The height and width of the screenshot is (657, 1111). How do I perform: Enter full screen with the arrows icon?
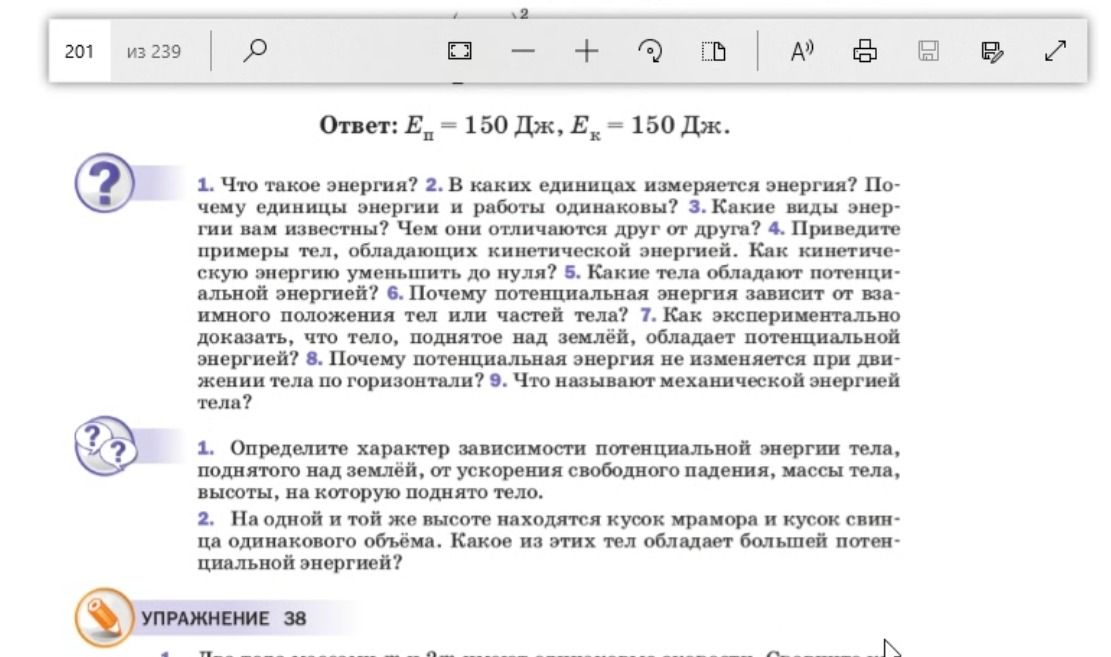(x=1056, y=51)
